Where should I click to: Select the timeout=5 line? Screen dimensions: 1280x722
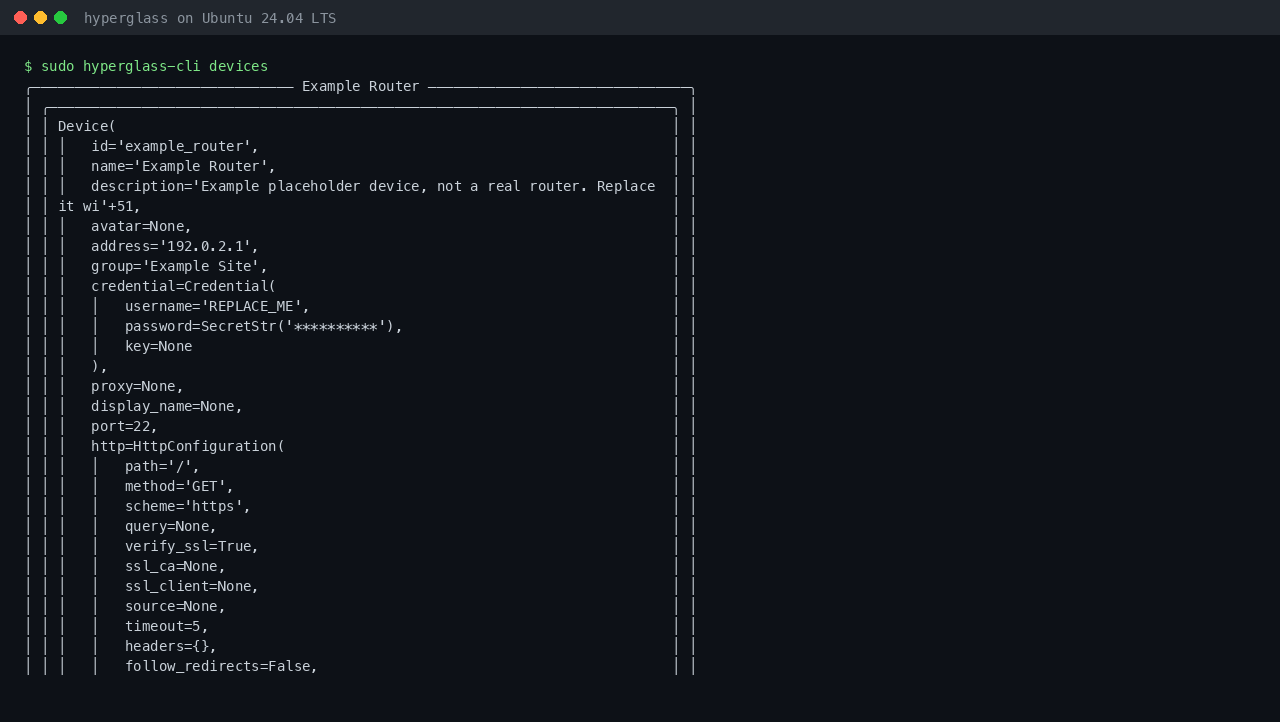tap(166, 626)
